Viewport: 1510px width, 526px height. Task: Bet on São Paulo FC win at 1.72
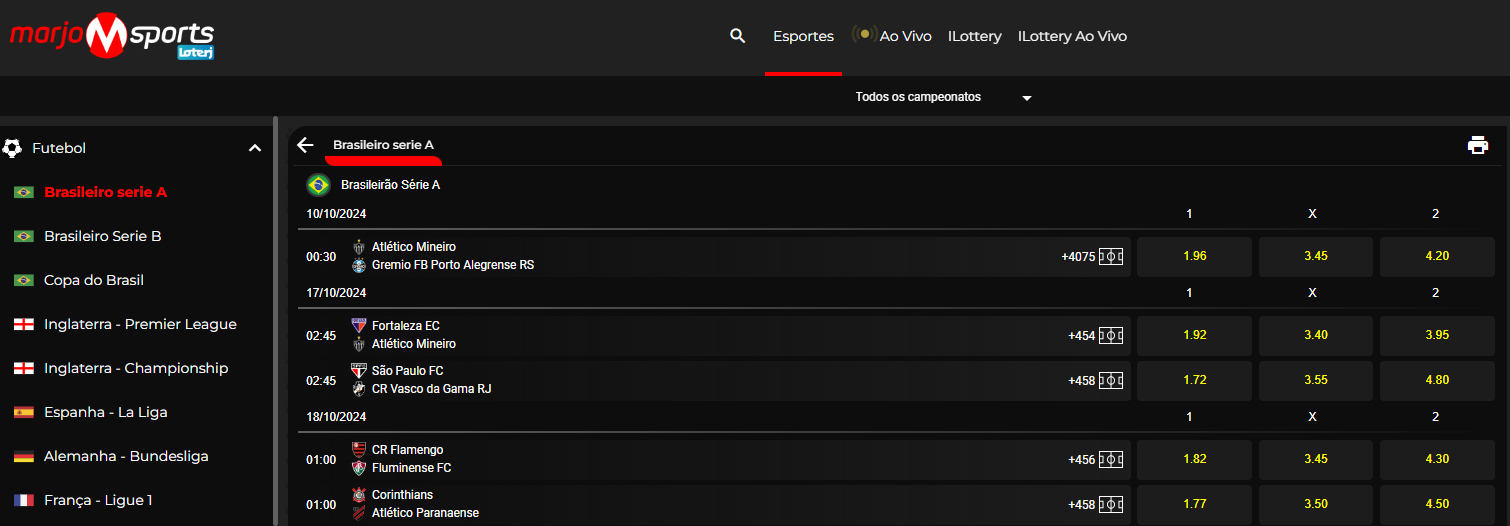pyautogui.click(x=1194, y=380)
